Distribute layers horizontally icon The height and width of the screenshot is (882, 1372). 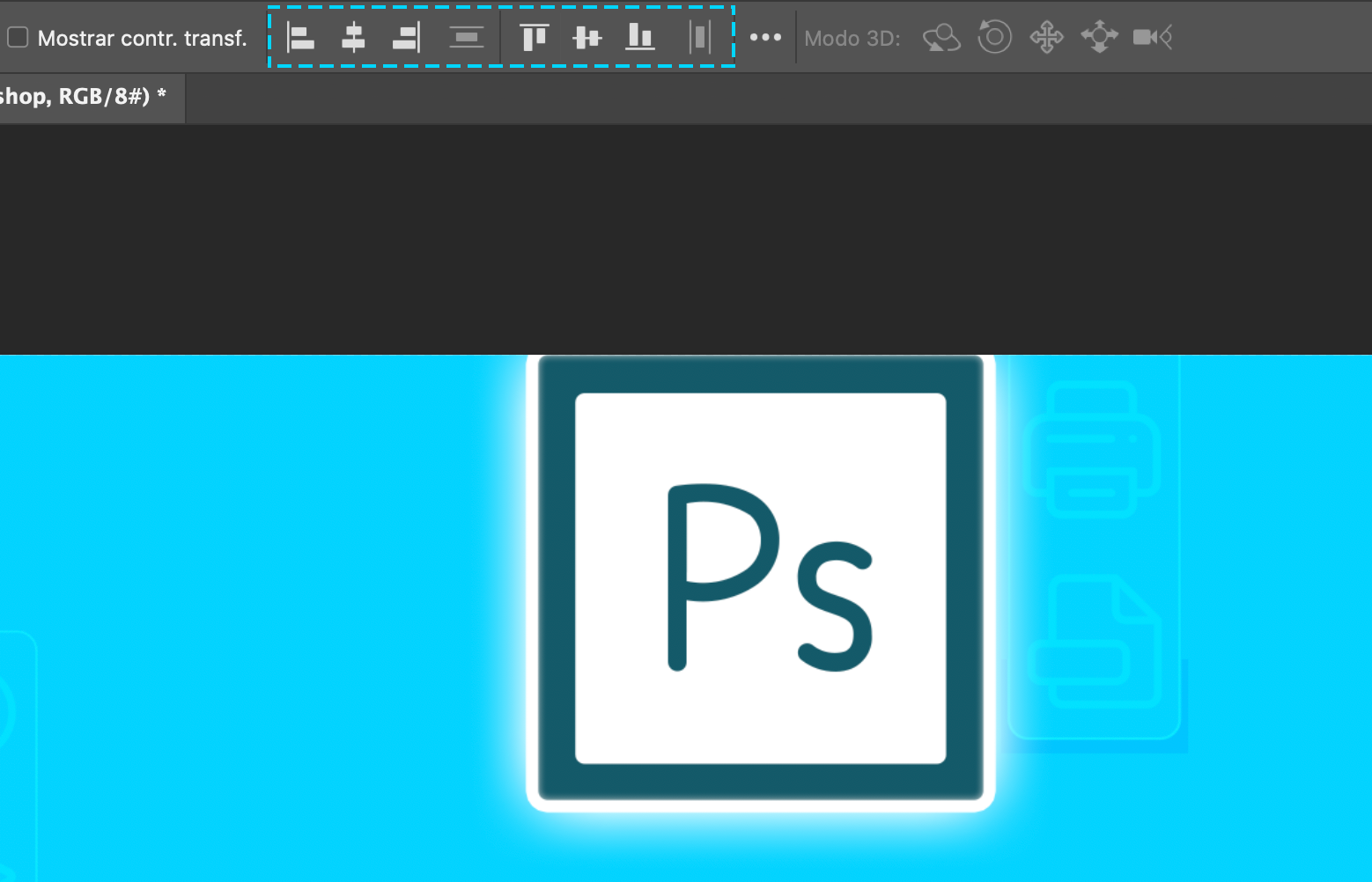700,37
